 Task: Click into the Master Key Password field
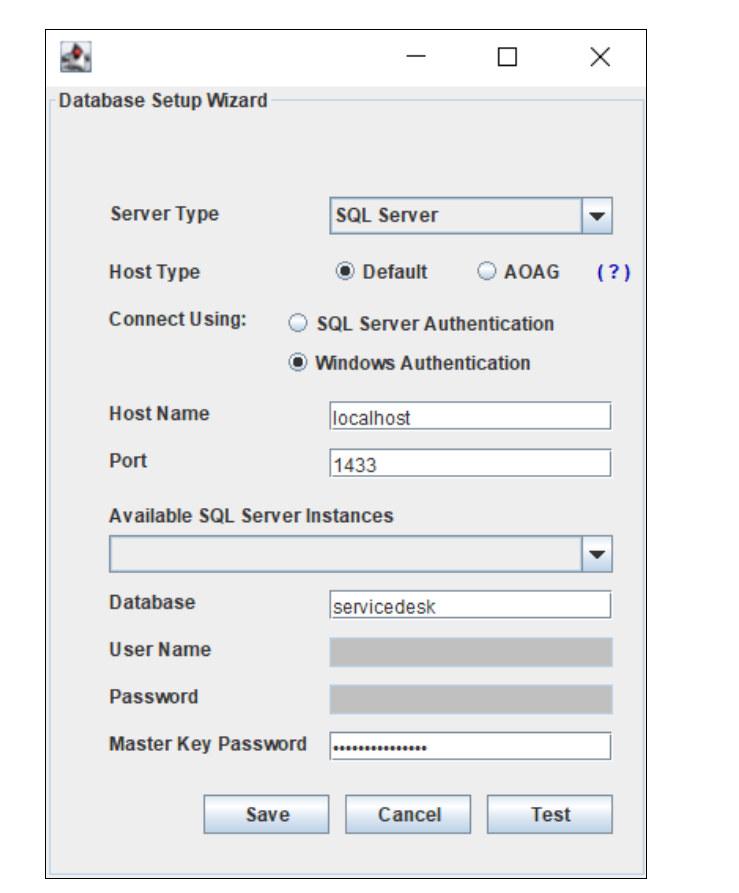(470, 747)
